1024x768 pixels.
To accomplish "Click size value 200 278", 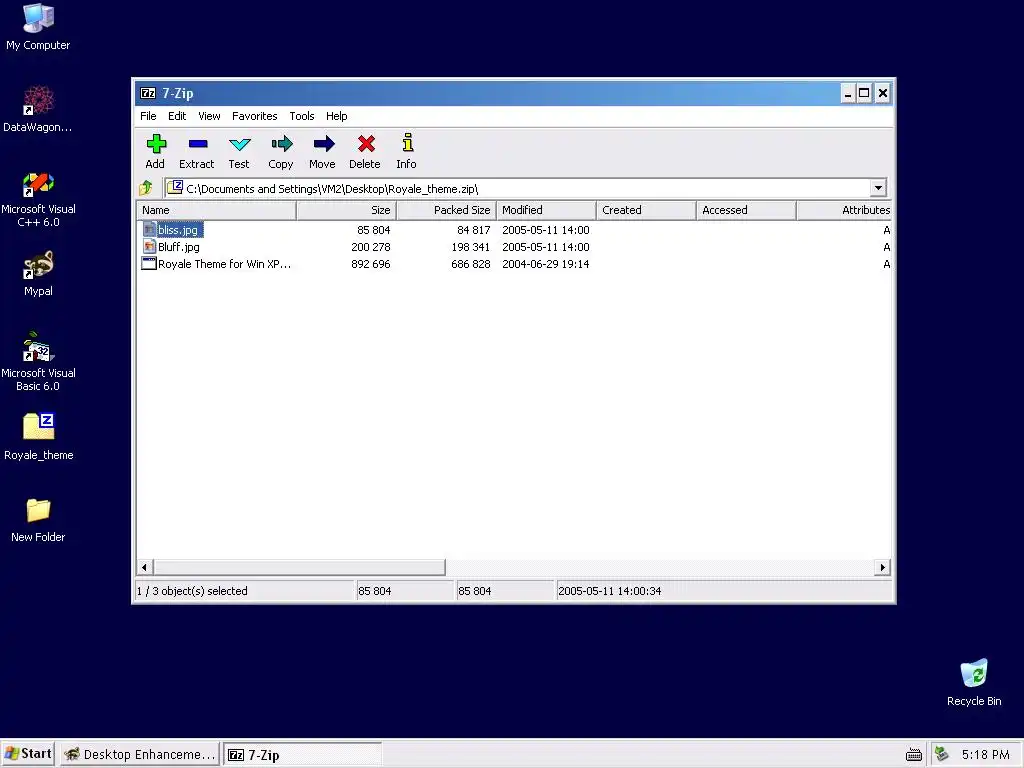I will pos(370,247).
